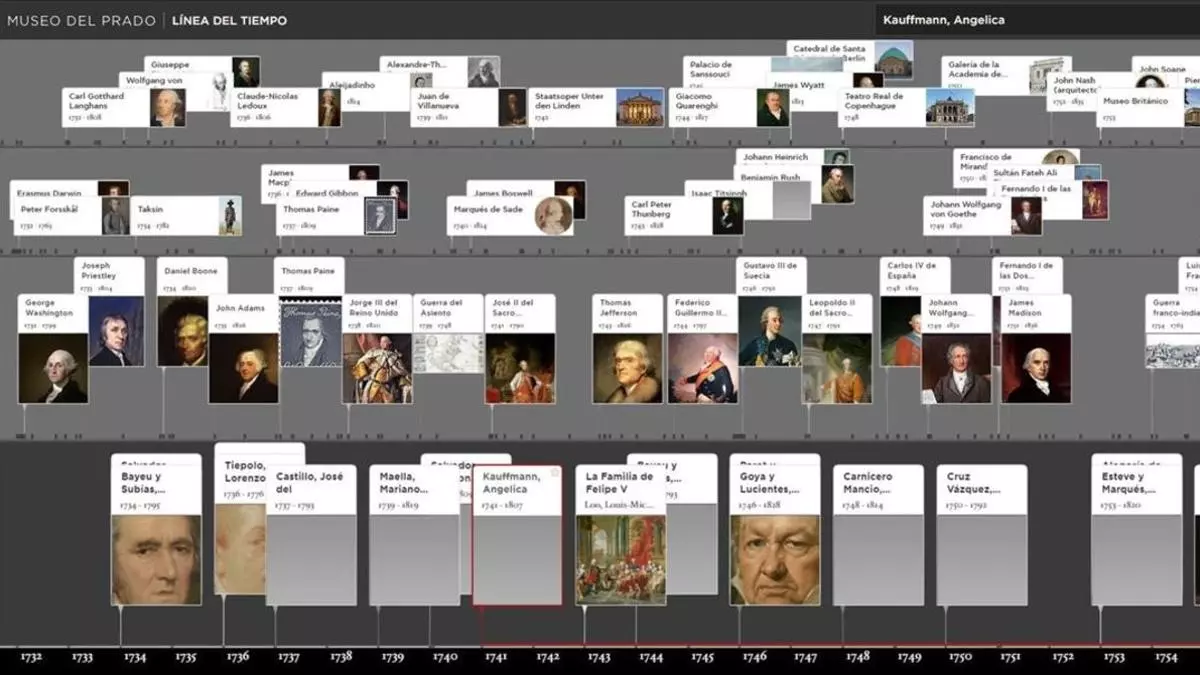This screenshot has width=1200, height=675.
Task: Click the Museo del Prado logo
Action: pyautogui.click(x=81, y=20)
